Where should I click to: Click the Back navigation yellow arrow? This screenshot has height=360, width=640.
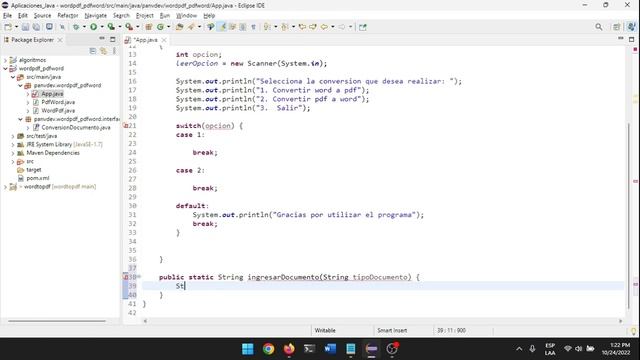point(324,27)
